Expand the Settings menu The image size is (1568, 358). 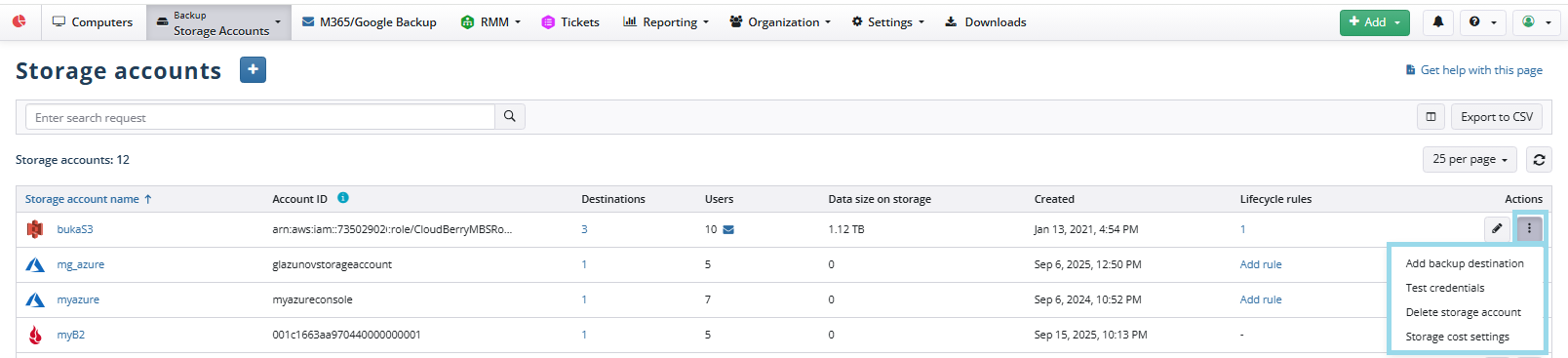tap(887, 21)
